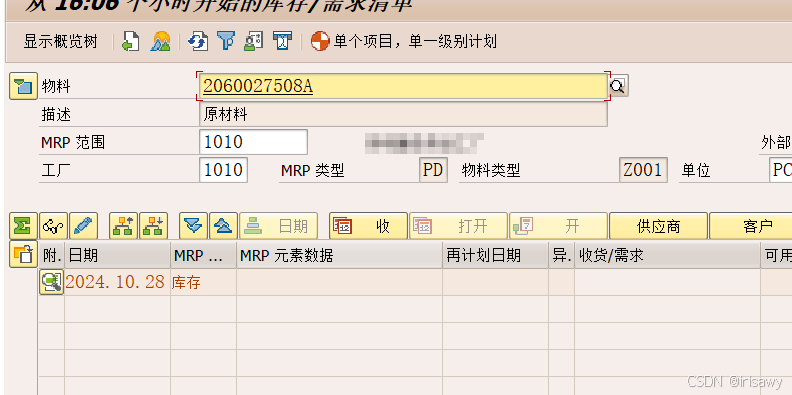This screenshot has width=792, height=395.
Task: Click the 收货/需求 column header
Action: tap(667, 255)
